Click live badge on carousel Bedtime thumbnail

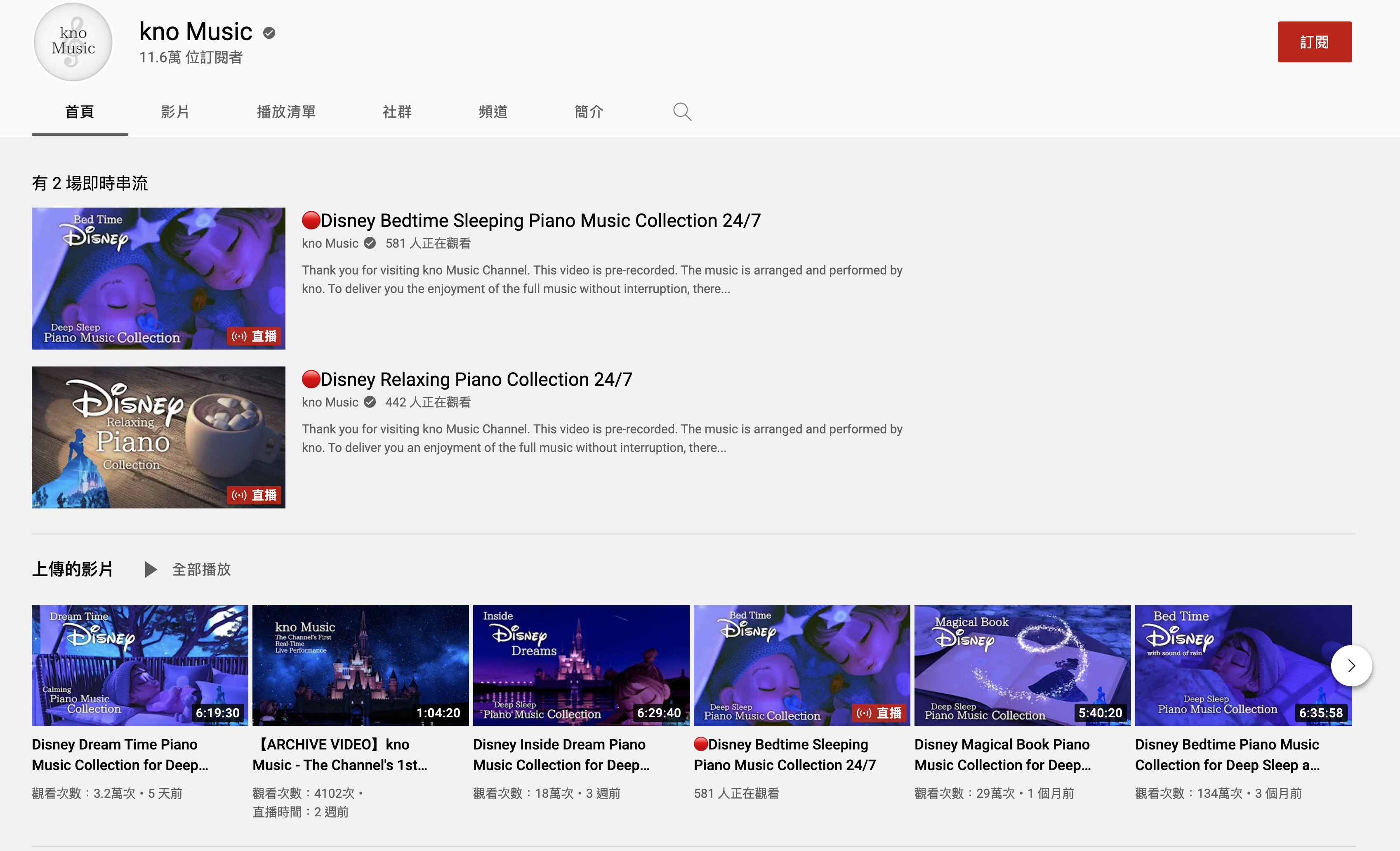(x=879, y=712)
